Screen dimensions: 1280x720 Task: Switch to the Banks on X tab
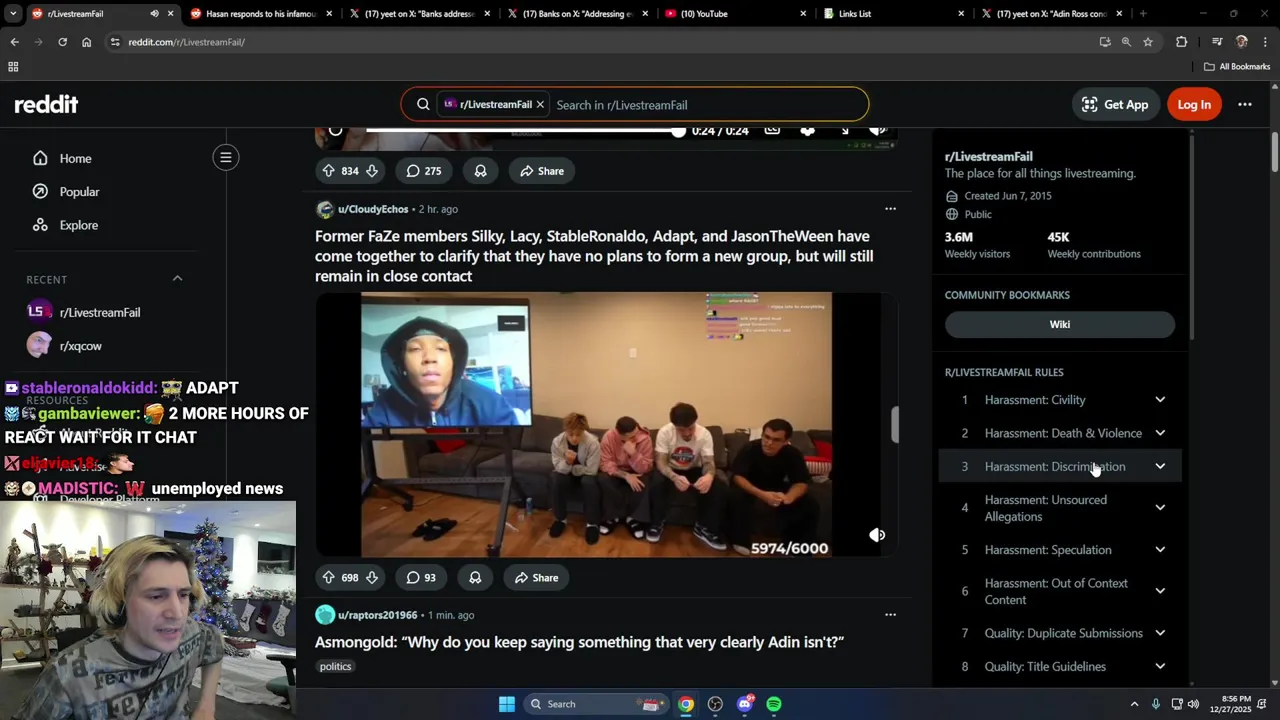(x=578, y=14)
